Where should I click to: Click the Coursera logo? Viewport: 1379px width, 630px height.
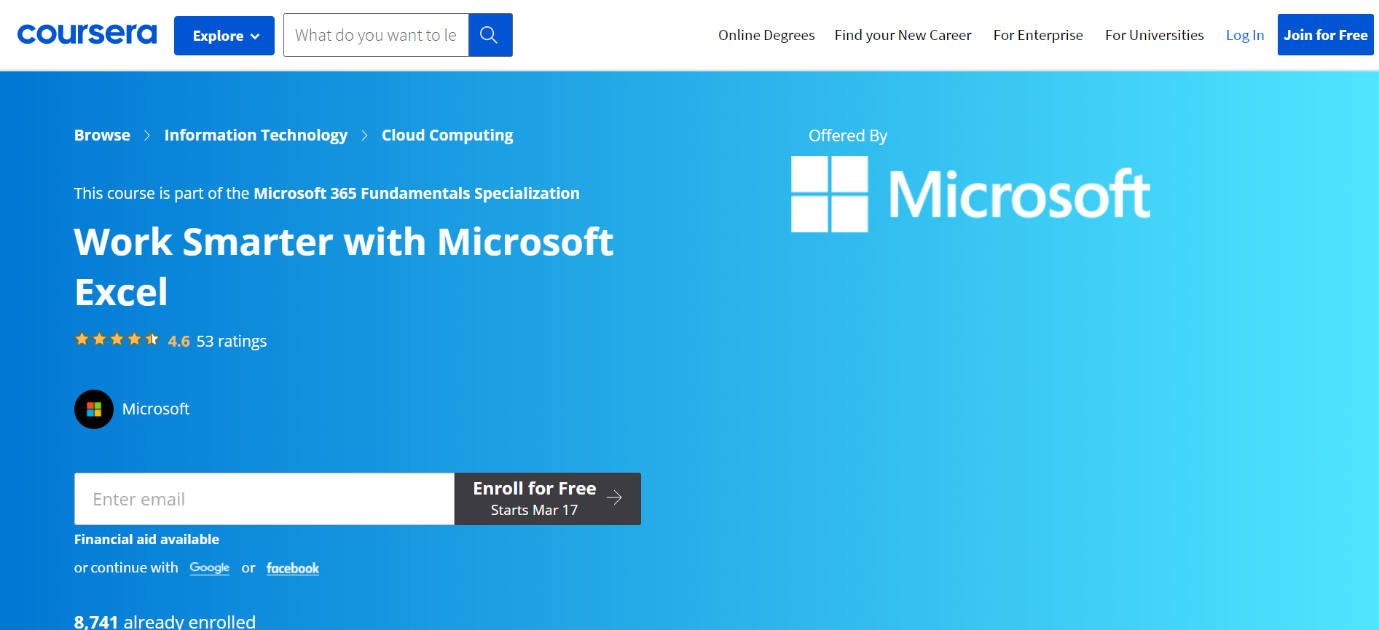point(87,35)
